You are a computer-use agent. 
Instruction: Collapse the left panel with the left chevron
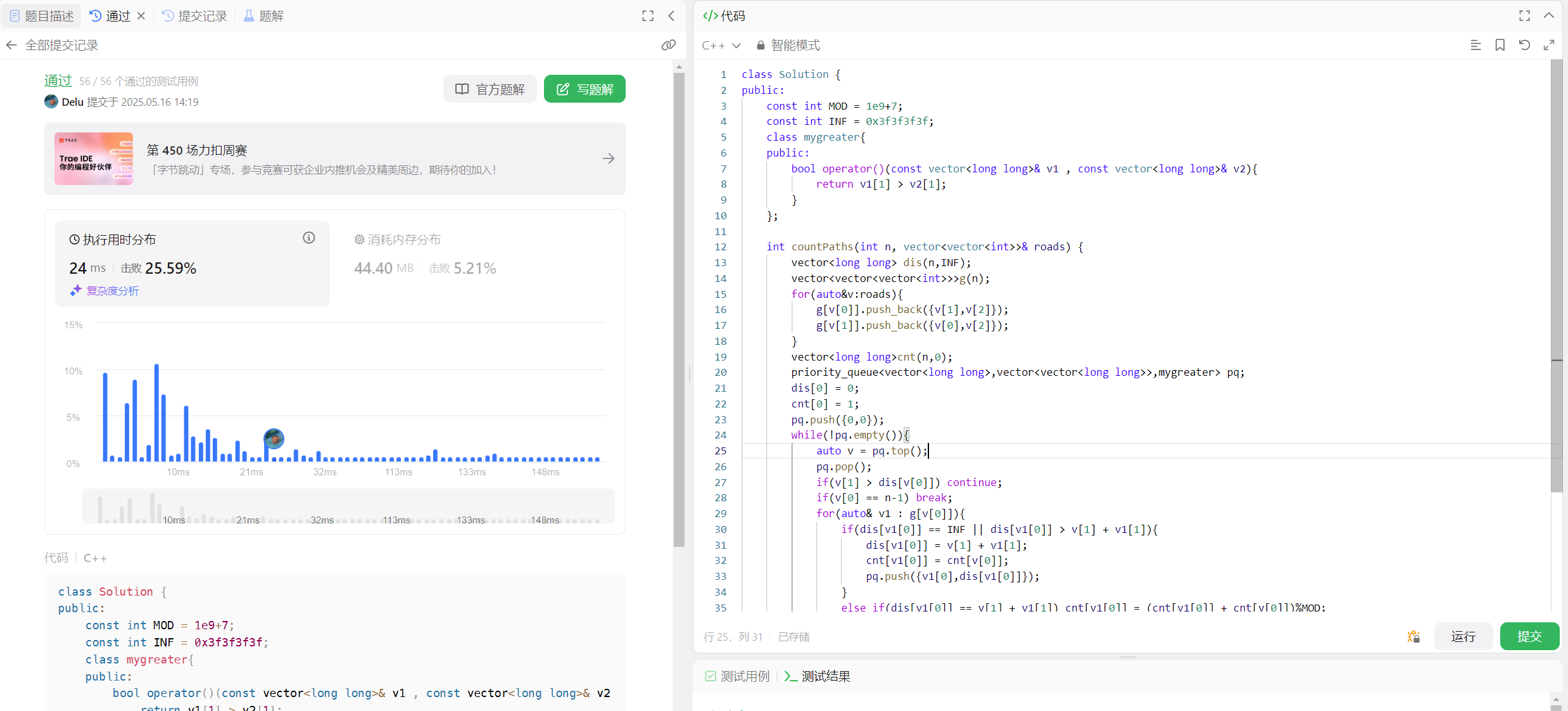coord(671,16)
